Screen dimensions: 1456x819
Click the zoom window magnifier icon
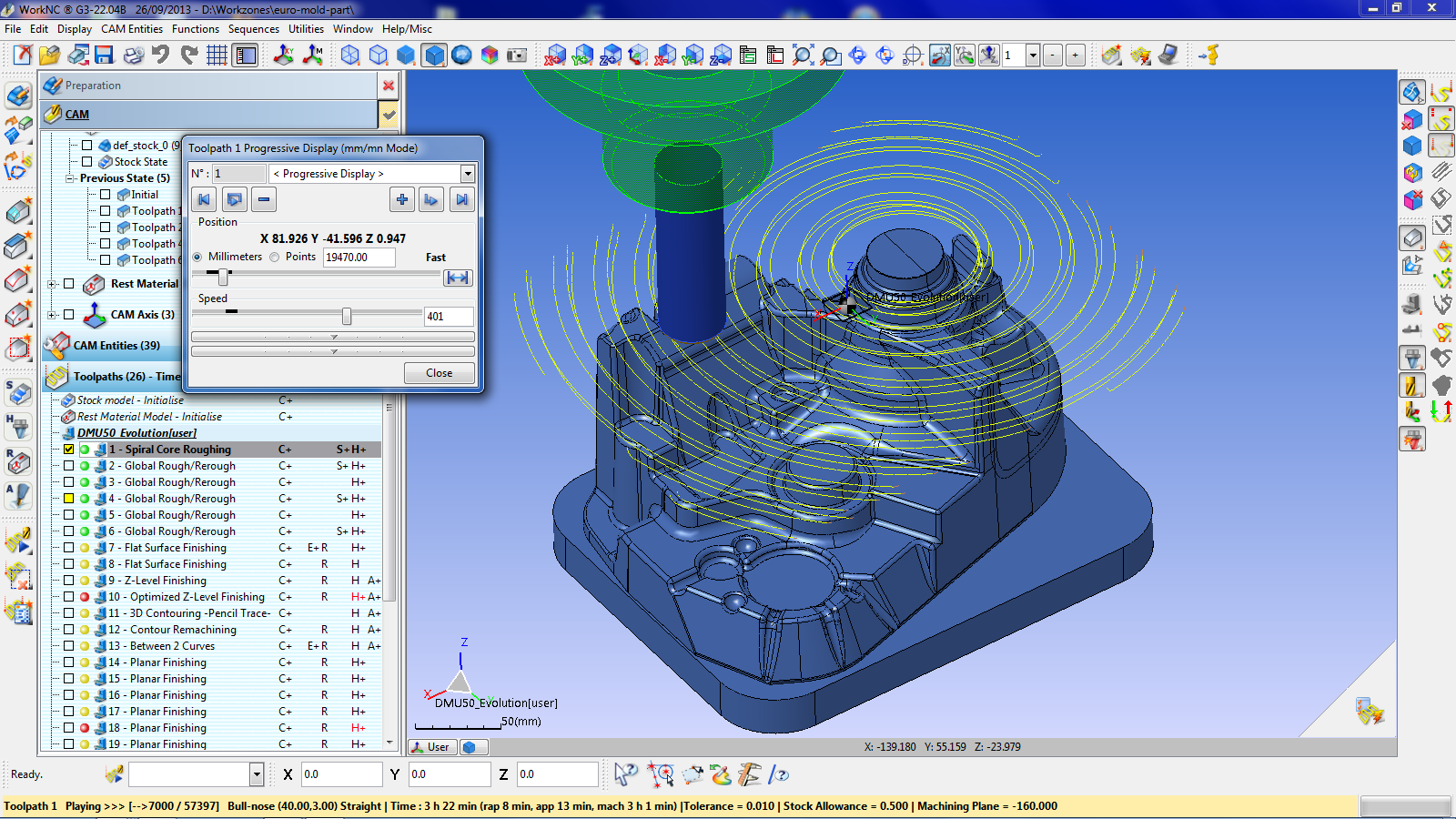(x=831, y=56)
